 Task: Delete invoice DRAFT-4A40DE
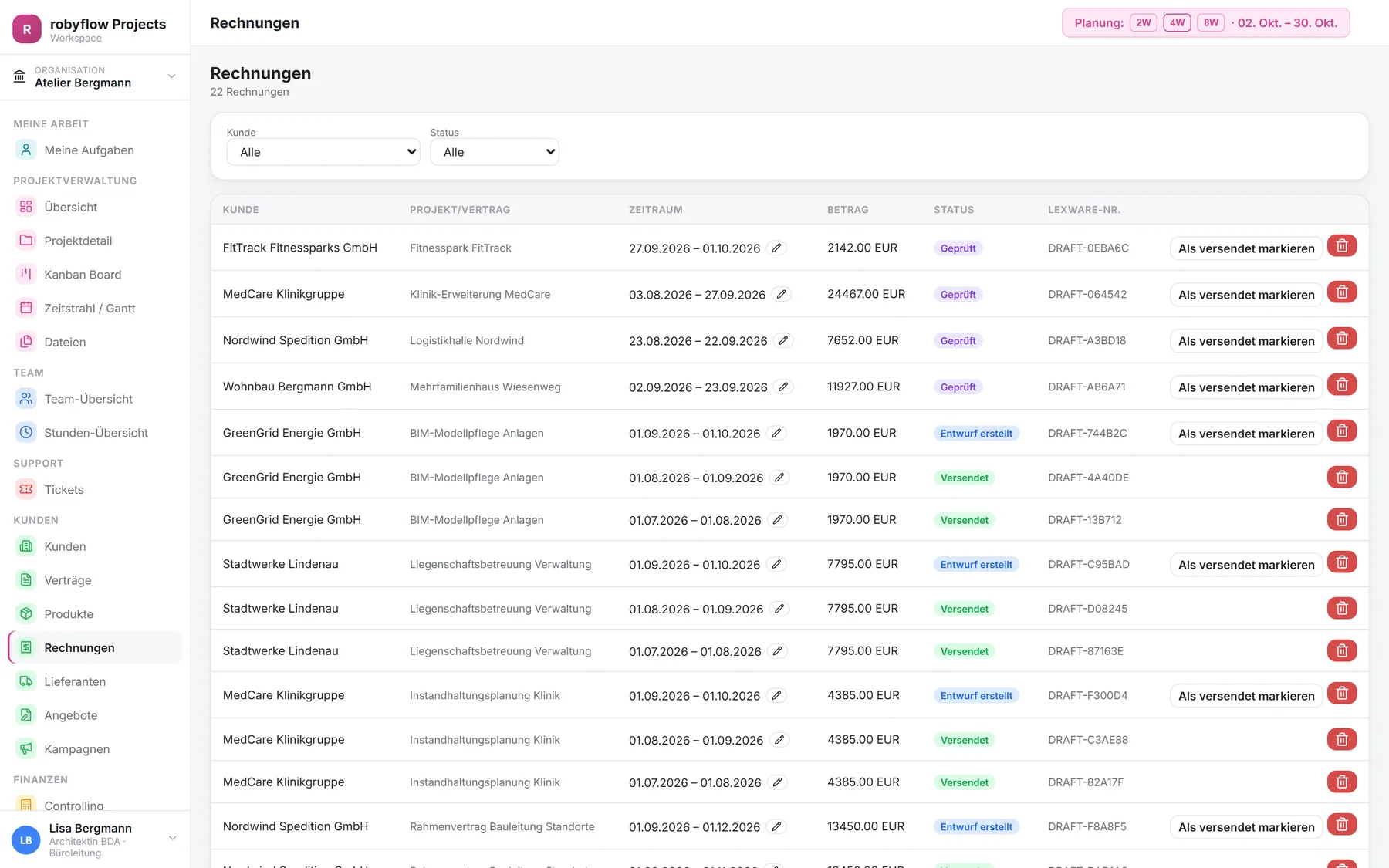pos(1342,478)
